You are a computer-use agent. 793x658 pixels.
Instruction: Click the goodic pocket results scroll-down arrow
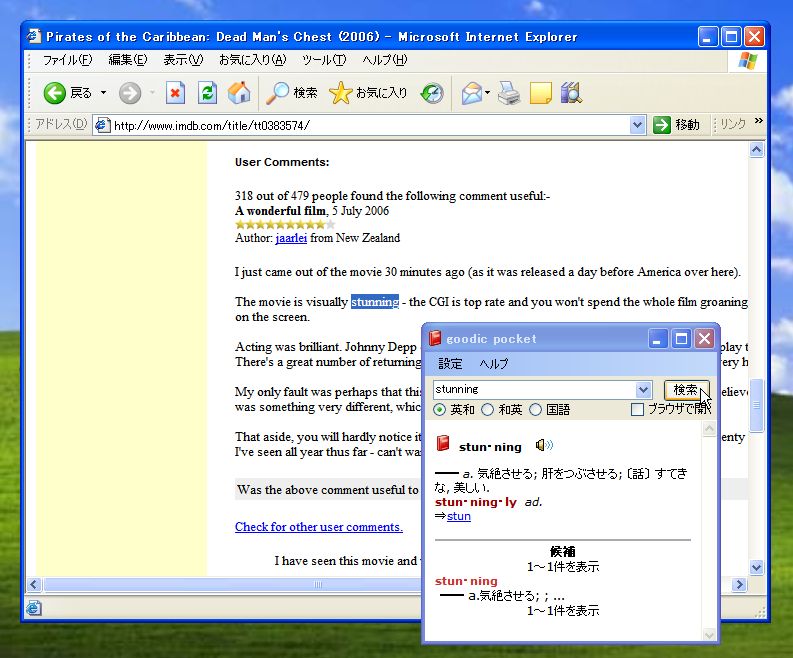709,635
